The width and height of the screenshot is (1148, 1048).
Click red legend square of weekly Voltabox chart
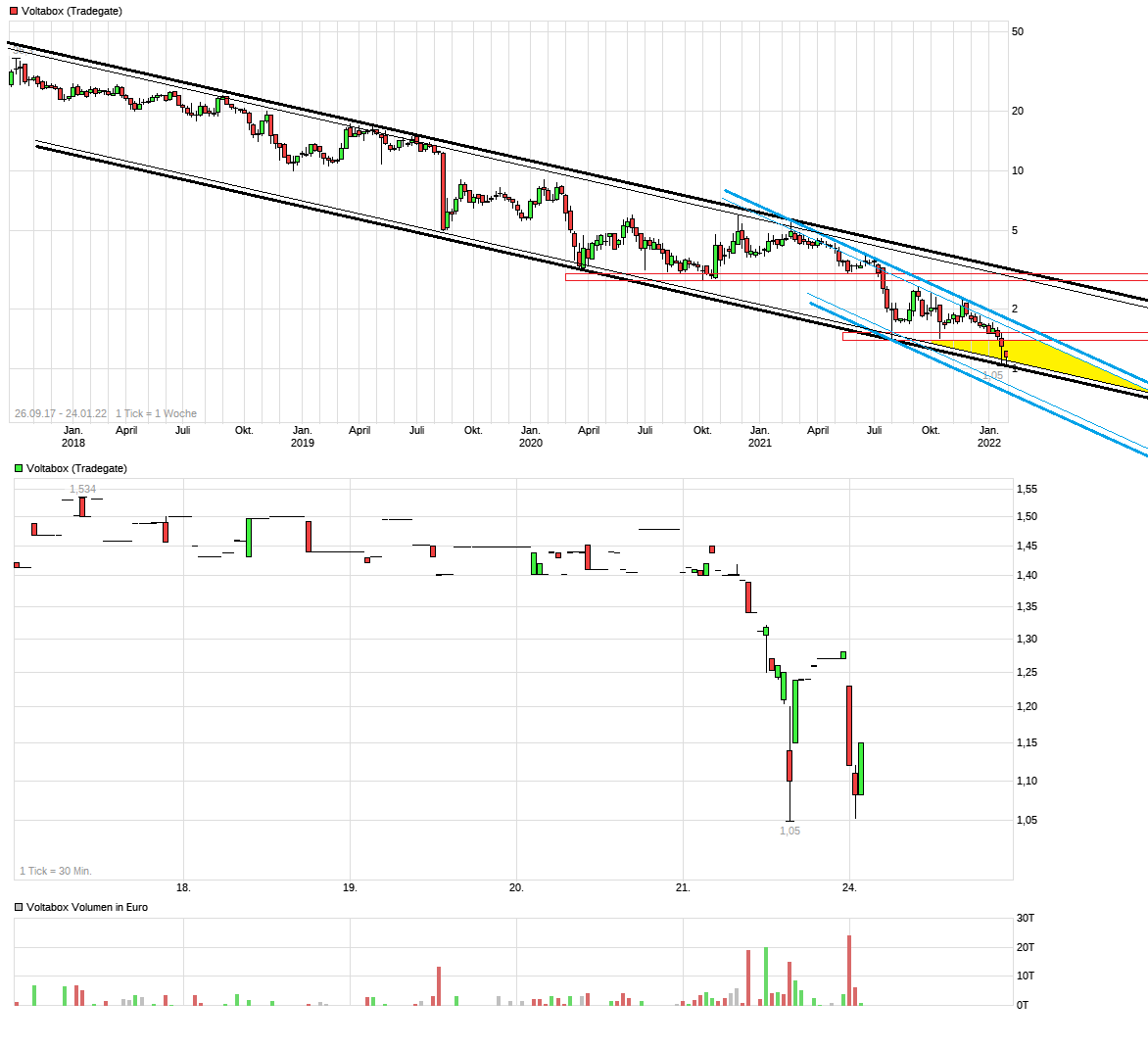point(15,11)
